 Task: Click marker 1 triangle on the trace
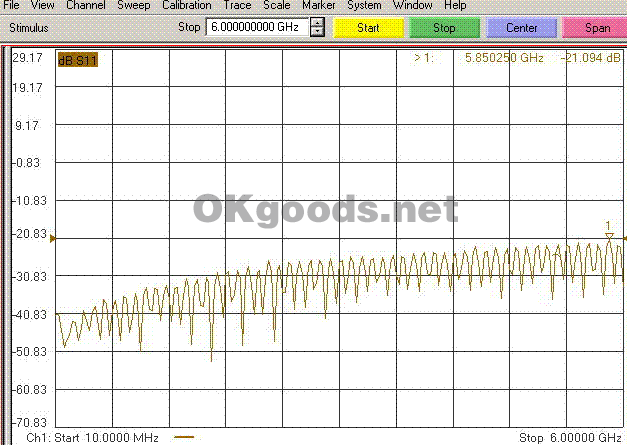pyautogui.click(x=609, y=237)
